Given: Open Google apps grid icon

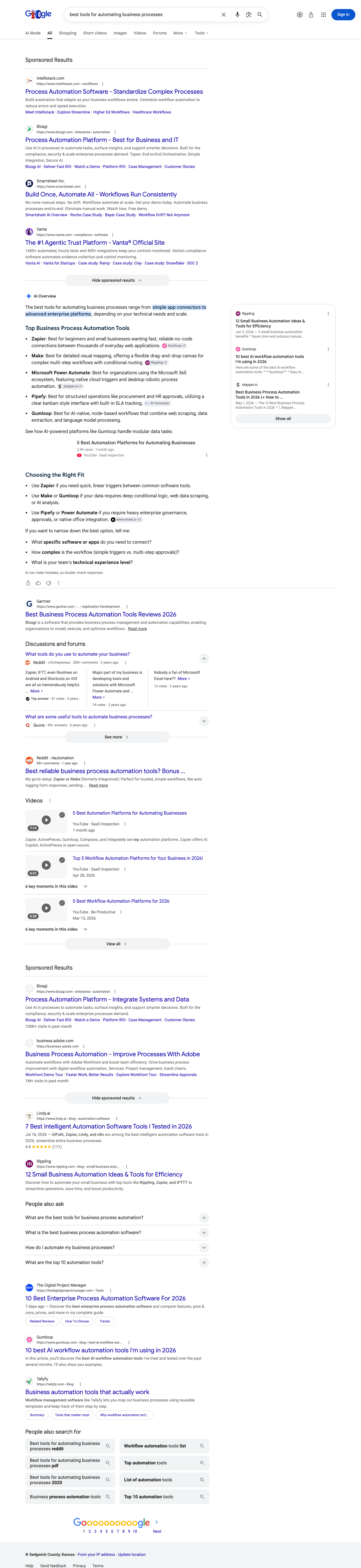Looking at the screenshot, I should tap(323, 15).
